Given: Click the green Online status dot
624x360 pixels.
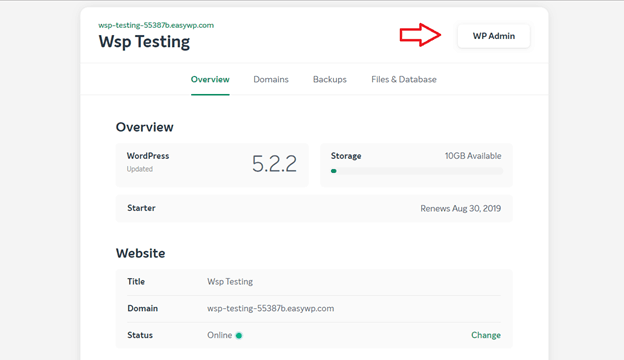Looking at the screenshot, I should coord(239,335).
